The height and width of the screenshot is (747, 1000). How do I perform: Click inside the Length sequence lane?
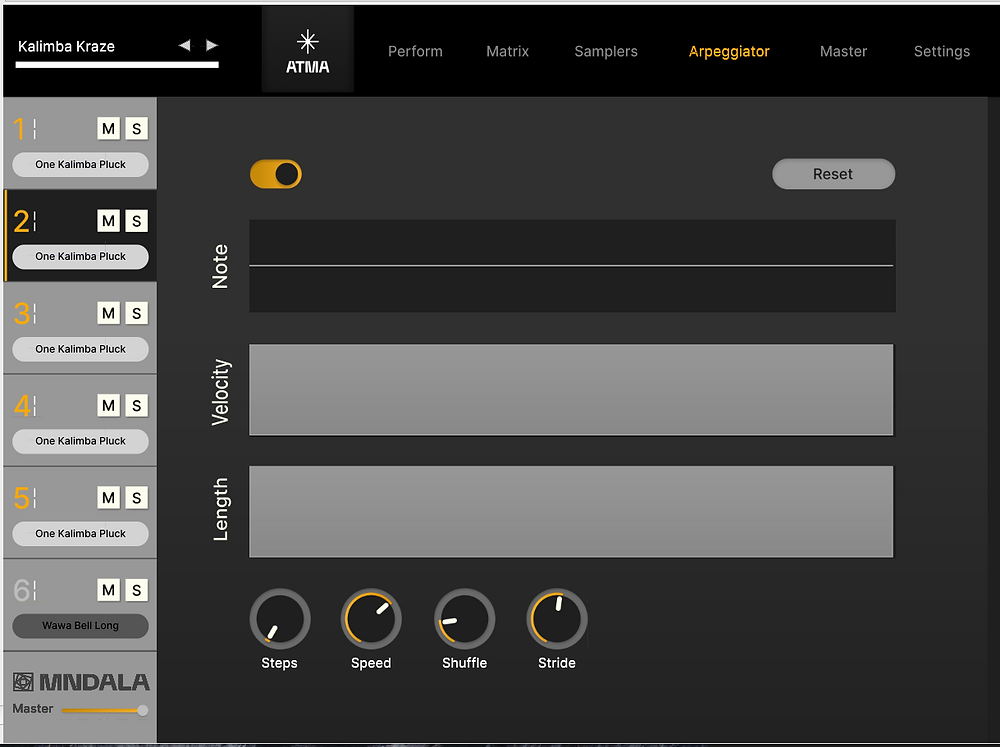pyautogui.click(x=571, y=512)
